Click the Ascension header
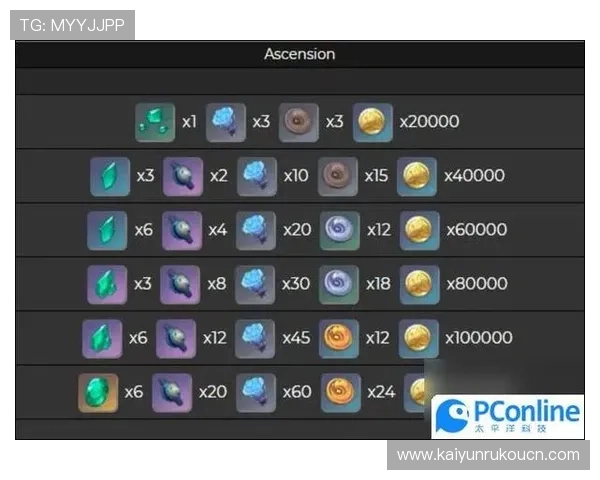 pos(300,54)
